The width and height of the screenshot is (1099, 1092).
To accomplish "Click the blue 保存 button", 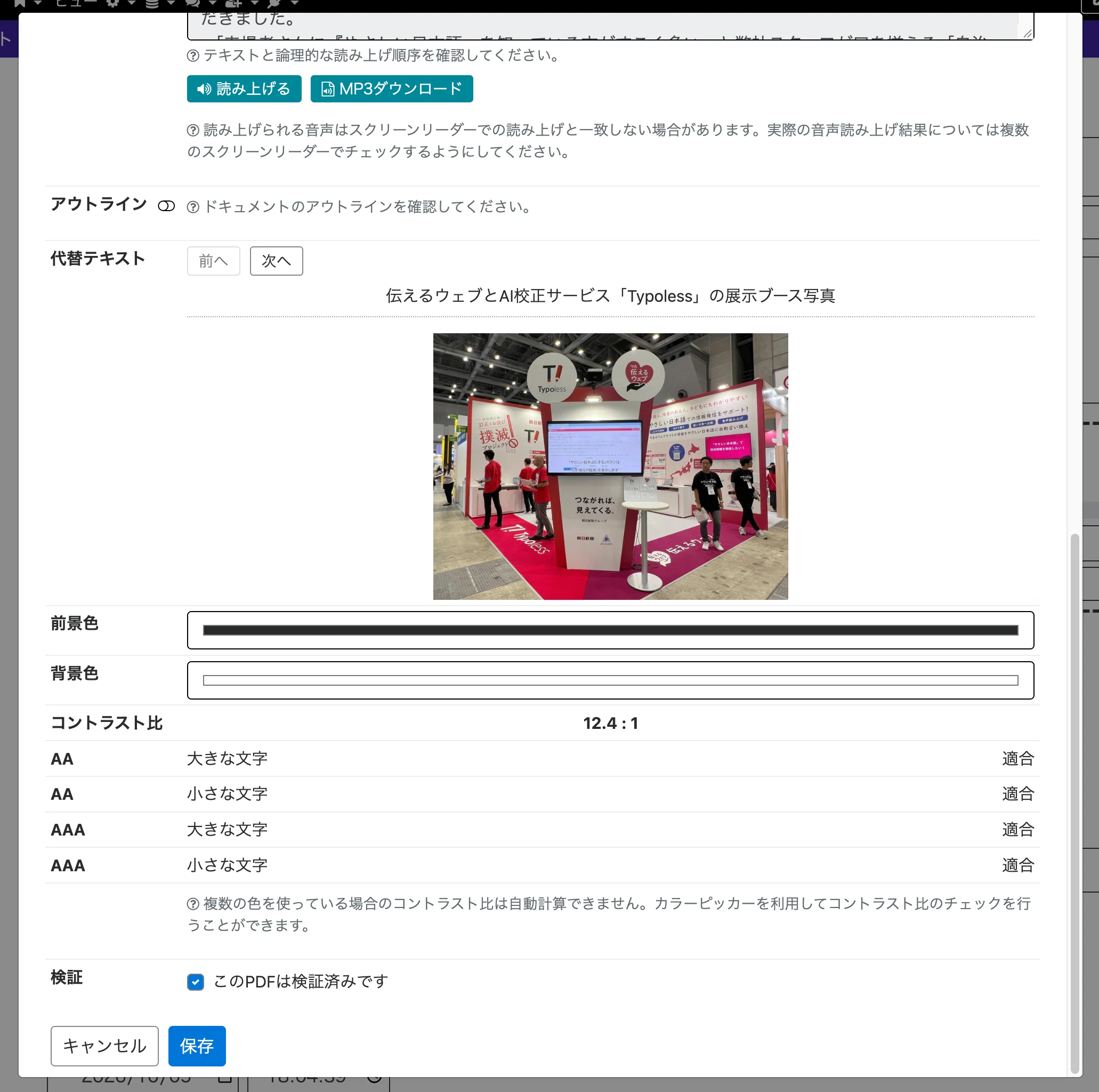I will pos(197,1046).
